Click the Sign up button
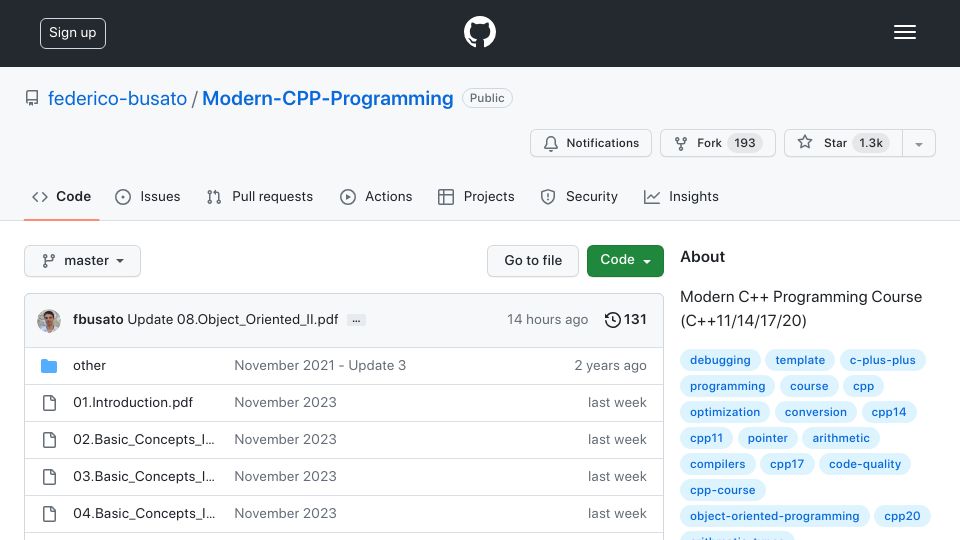The height and width of the screenshot is (540, 960). click(x=73, y=33)
